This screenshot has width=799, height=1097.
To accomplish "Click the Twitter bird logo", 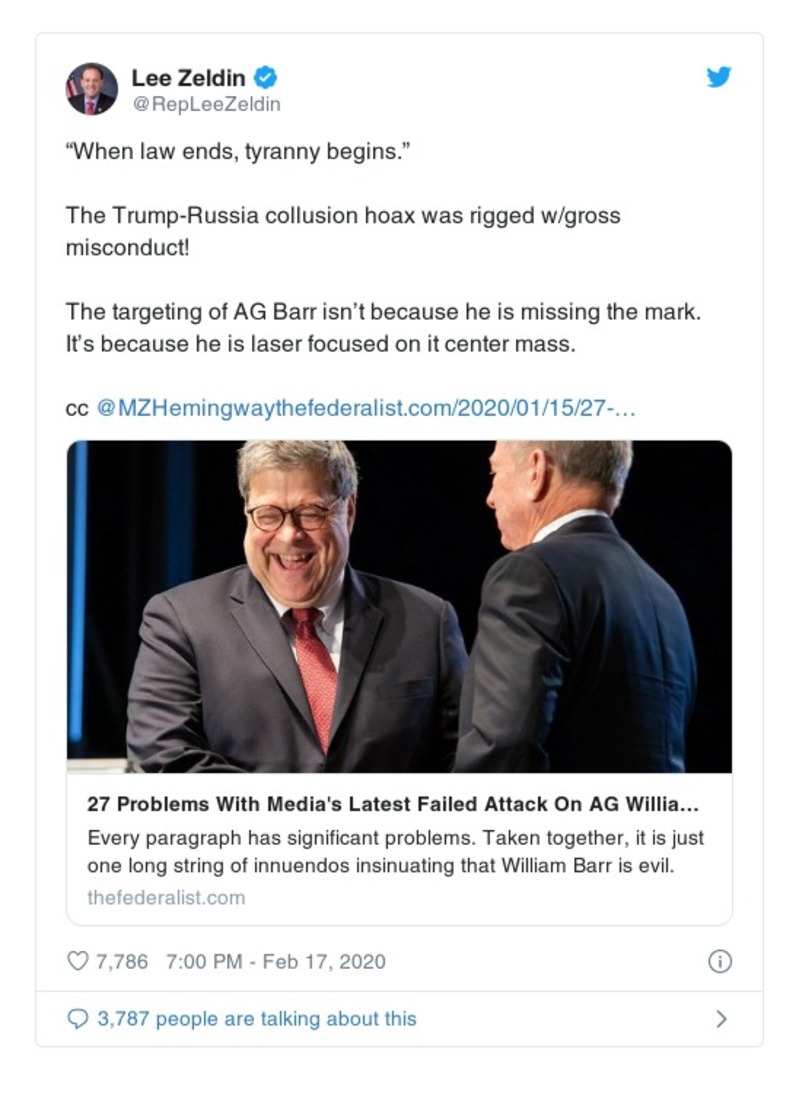I will pyautogui.click(x=718, y=76).
